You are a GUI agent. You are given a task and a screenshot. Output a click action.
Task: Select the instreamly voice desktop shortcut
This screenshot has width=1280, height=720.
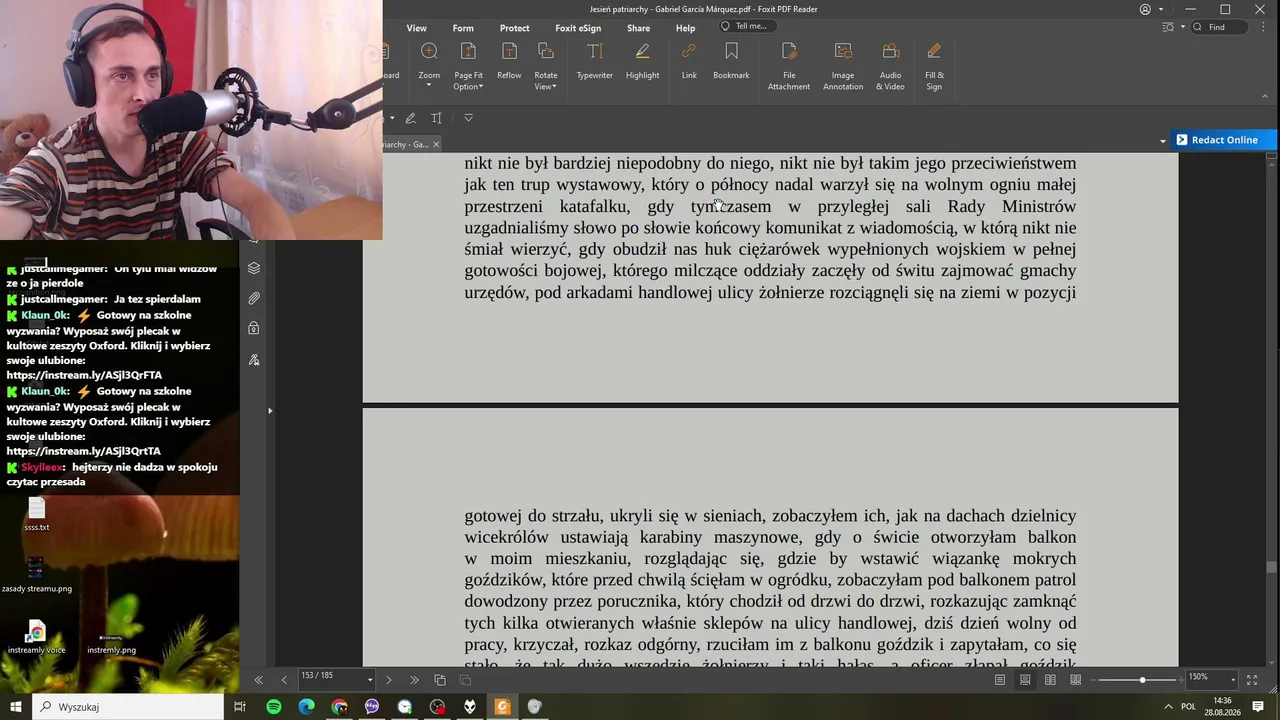coord(37,637)
